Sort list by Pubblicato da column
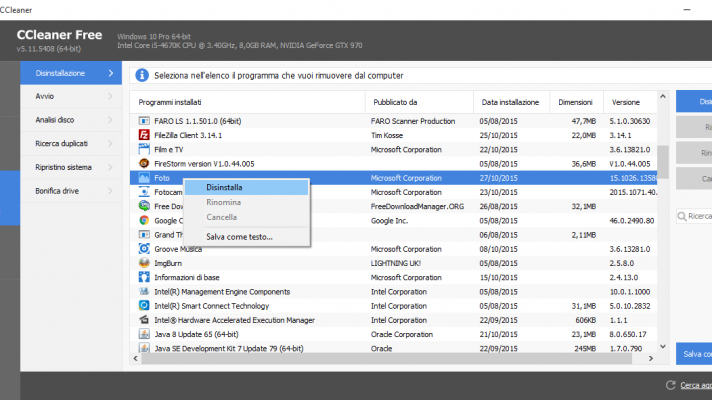The height and width of the screenshot is (400, 712). [x=420, y=102]
